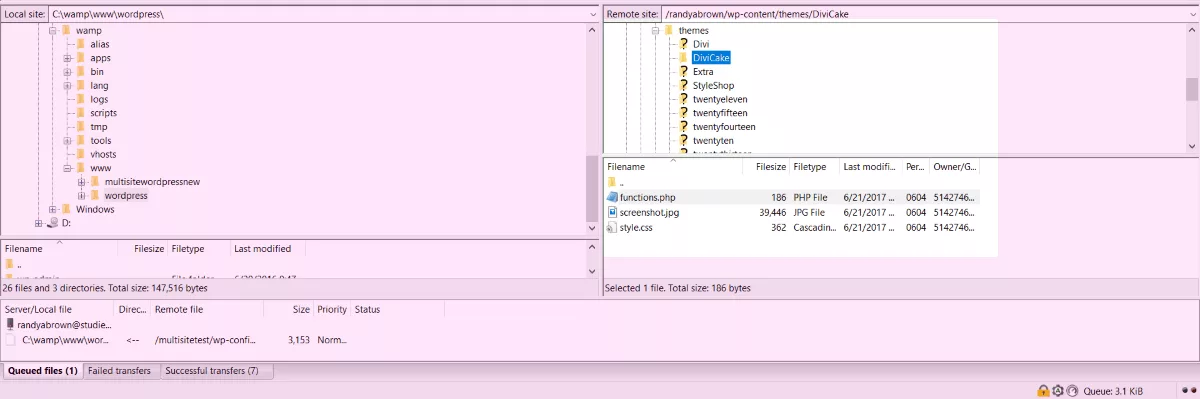Click the functions.php file icon
1200x399 pixels.
point(612,198)
